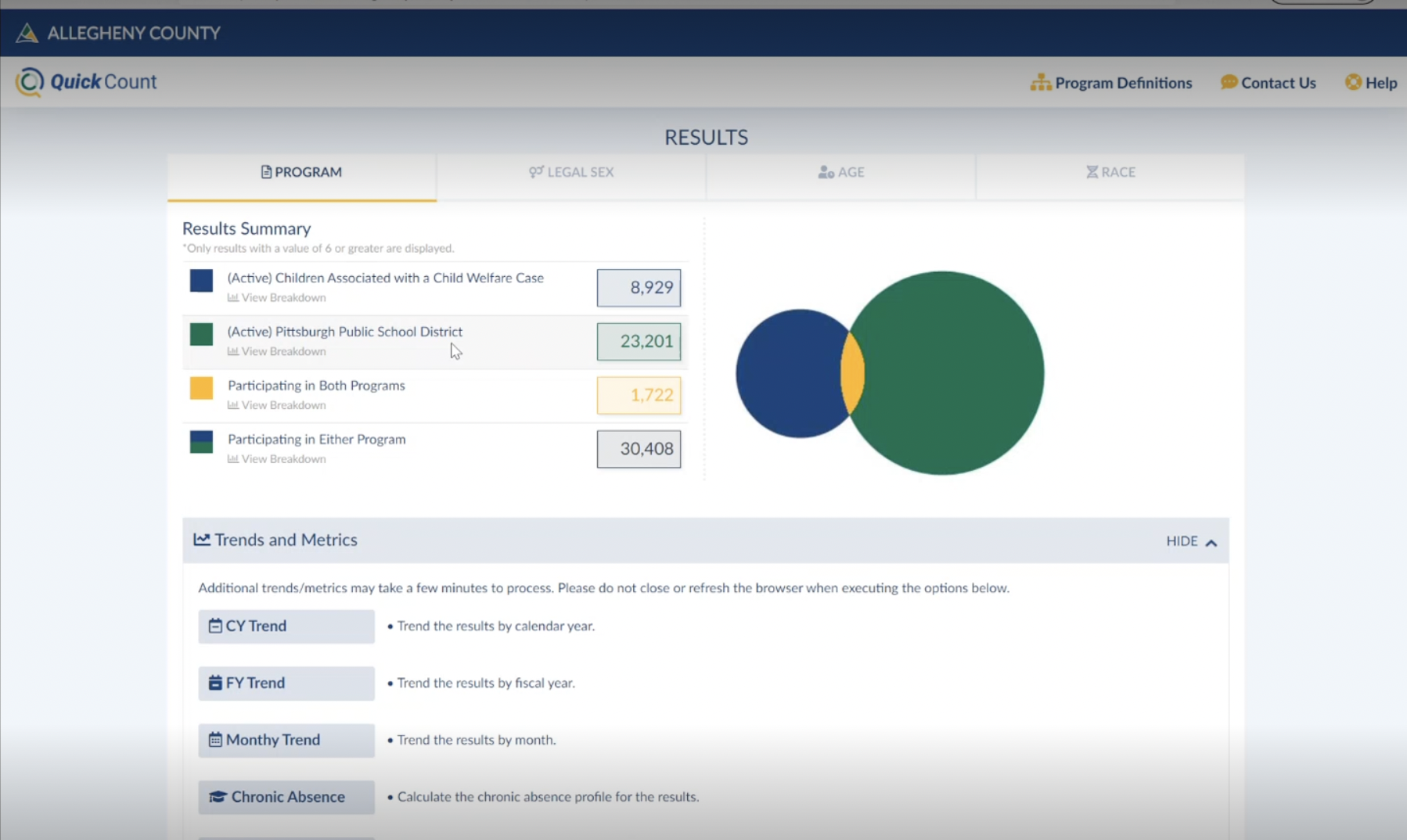
Task: Open the Help link
Action: pos(1371,83)
